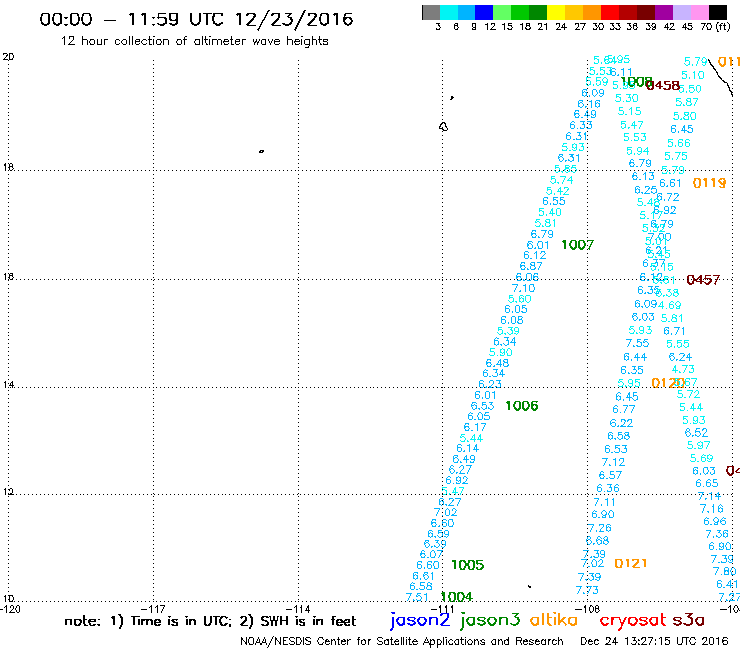Click the wave height value 4.69

tap(670, 305)
